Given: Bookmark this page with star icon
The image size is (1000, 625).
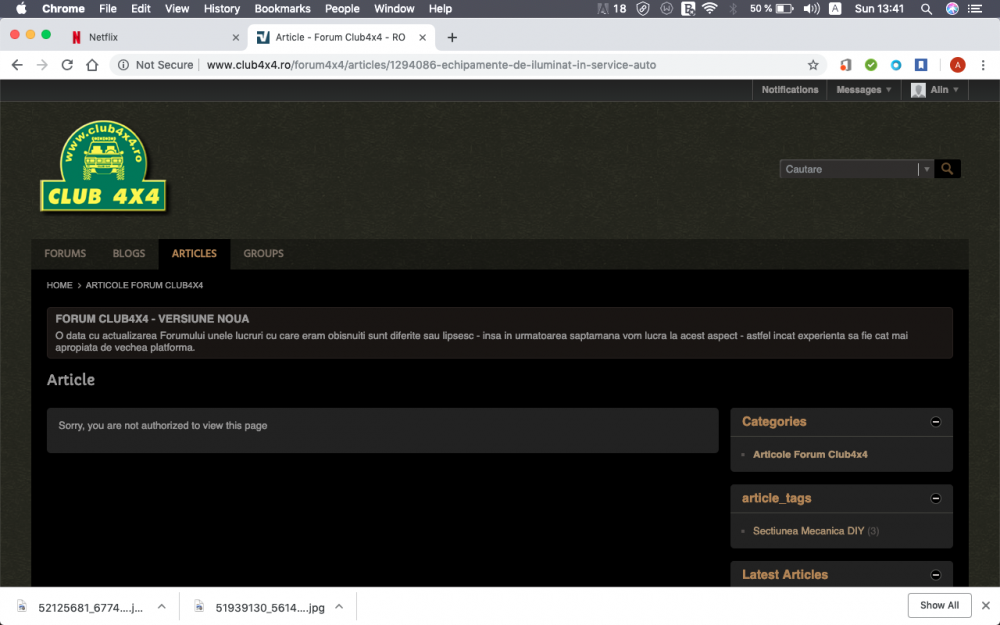Looking at the screenshot, I should pyautogui.click(x=813, y=65).
